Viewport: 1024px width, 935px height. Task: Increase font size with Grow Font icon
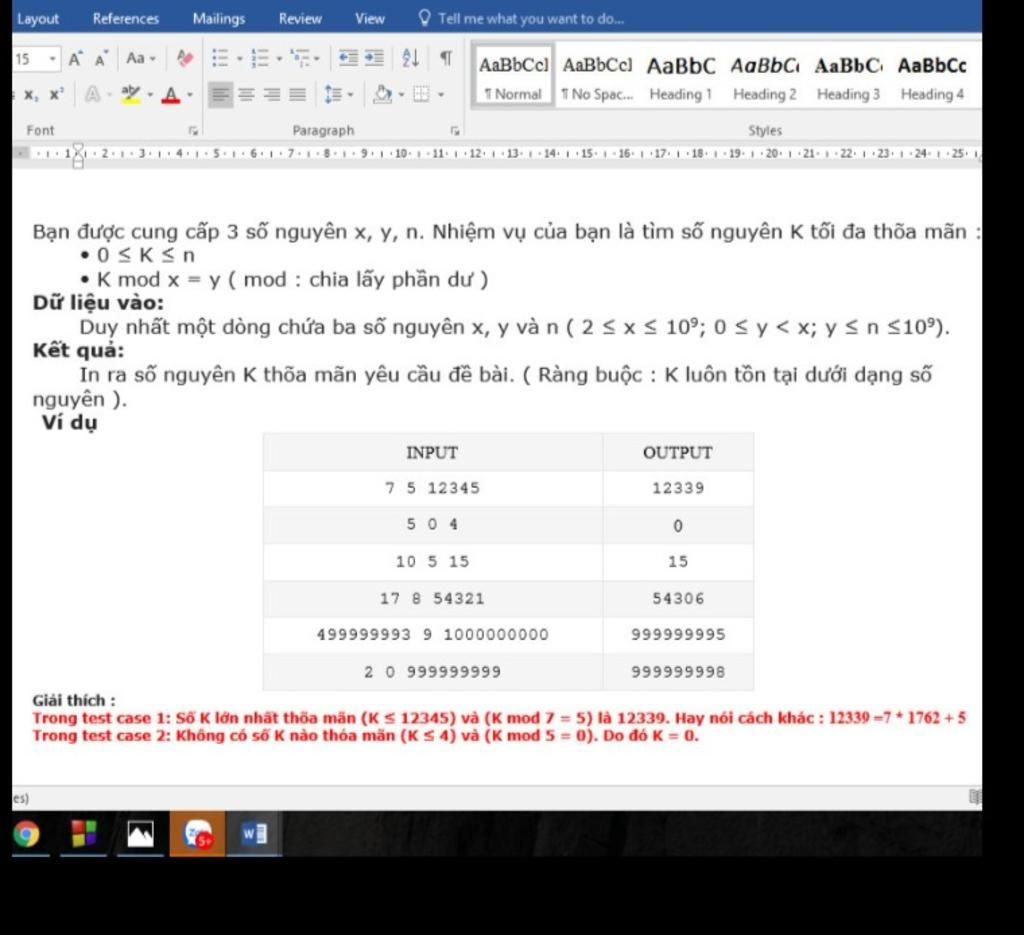pyautogui.click(x=75, y=59)
